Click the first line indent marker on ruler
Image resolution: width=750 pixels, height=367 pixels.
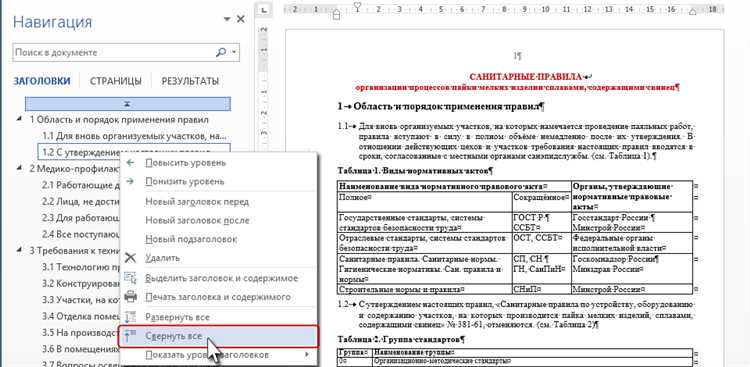pos(357,6)
